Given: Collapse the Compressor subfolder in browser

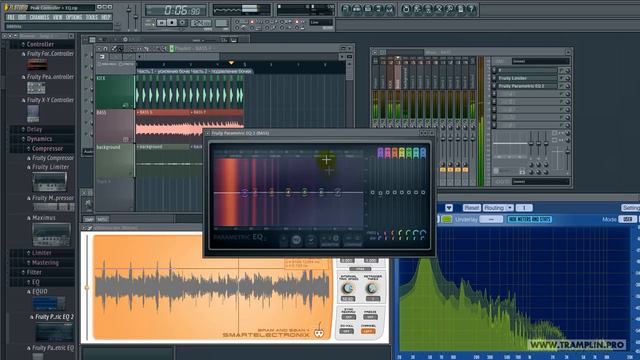Looking at the screenshot, I should [47, 149].
